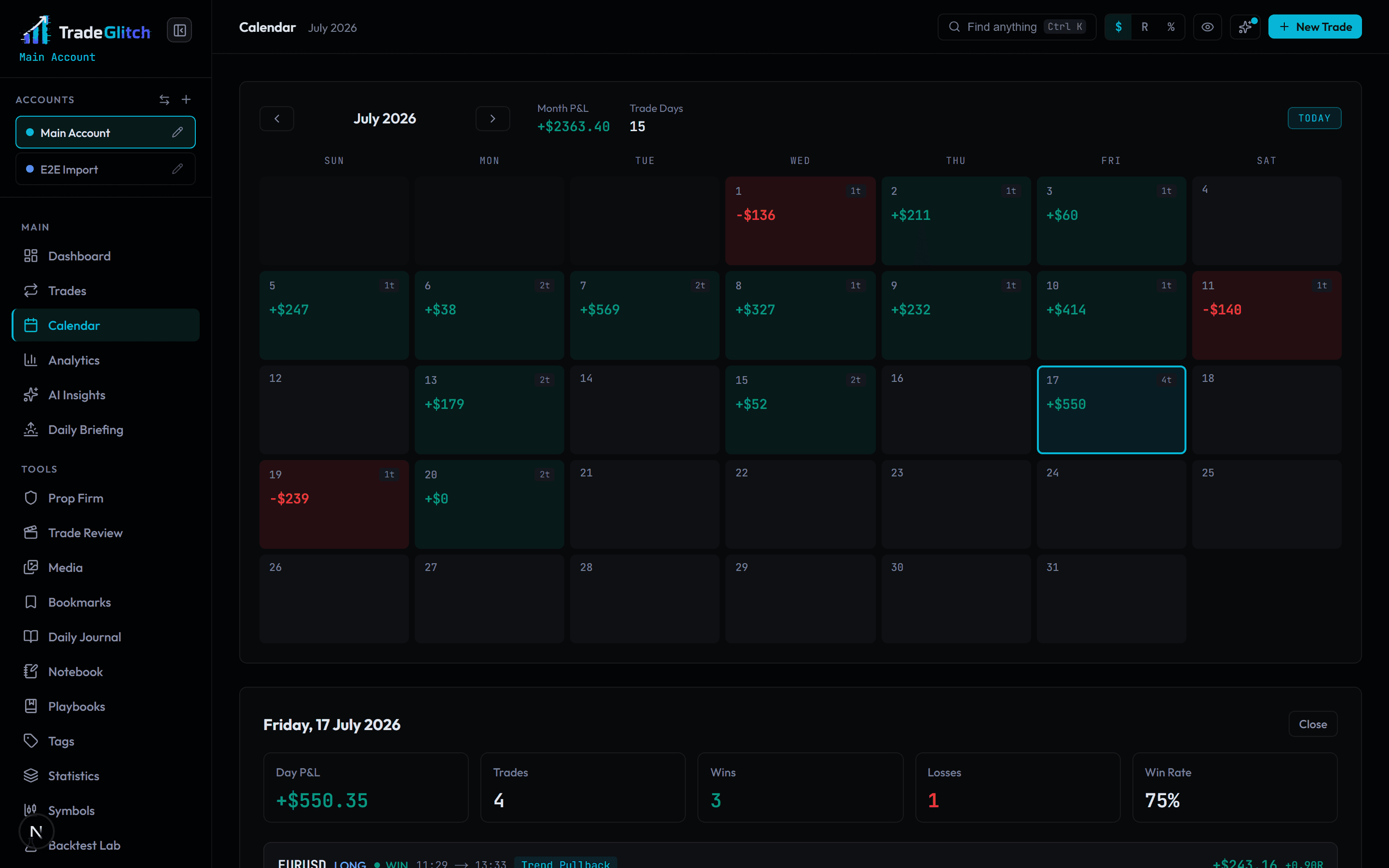Go to previous month chevron

tap(277, 119)
